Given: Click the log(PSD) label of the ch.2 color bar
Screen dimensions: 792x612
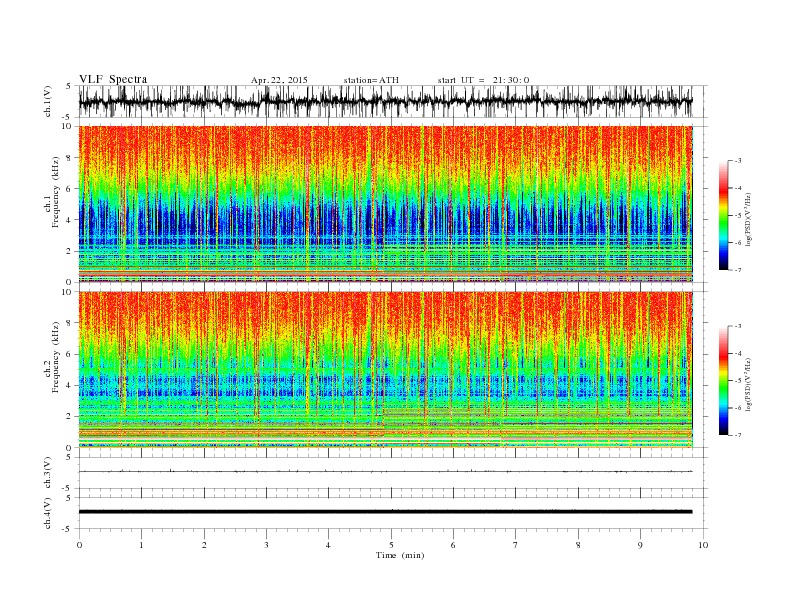Looking at the screenshot, I should pos(748,385).
